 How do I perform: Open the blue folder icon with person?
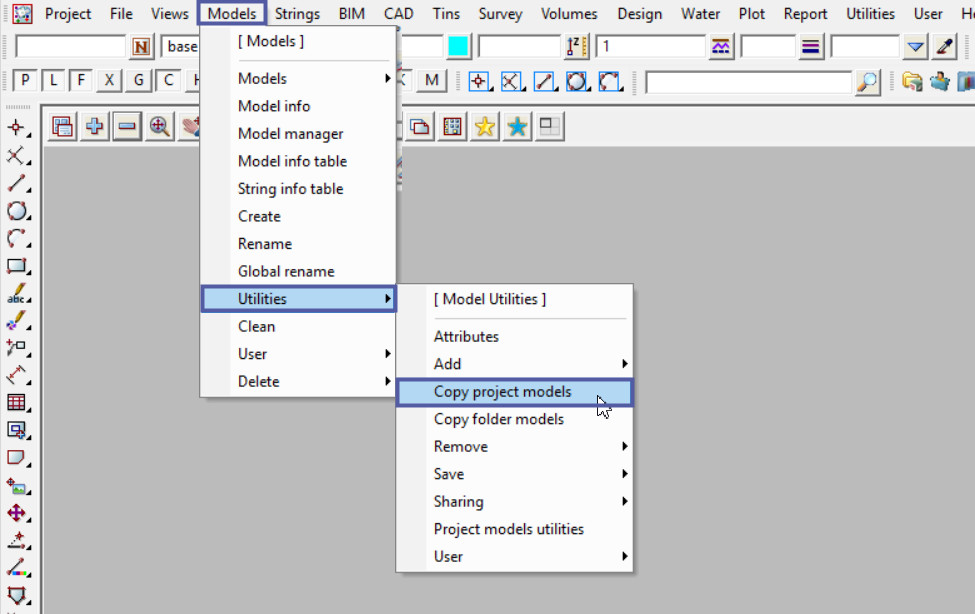940,81
